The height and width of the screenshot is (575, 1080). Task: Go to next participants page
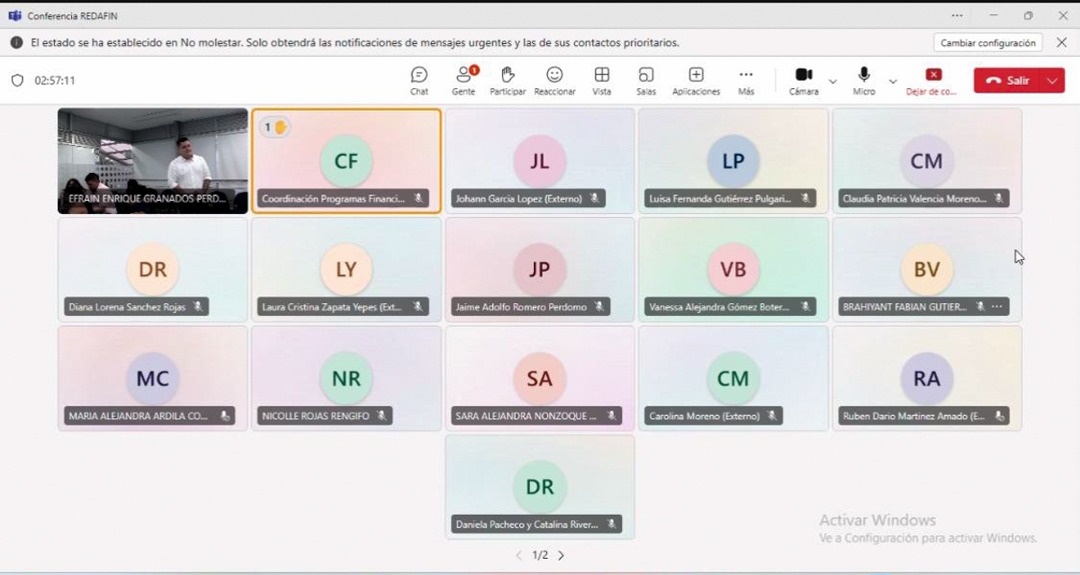(x=561, y=555)
